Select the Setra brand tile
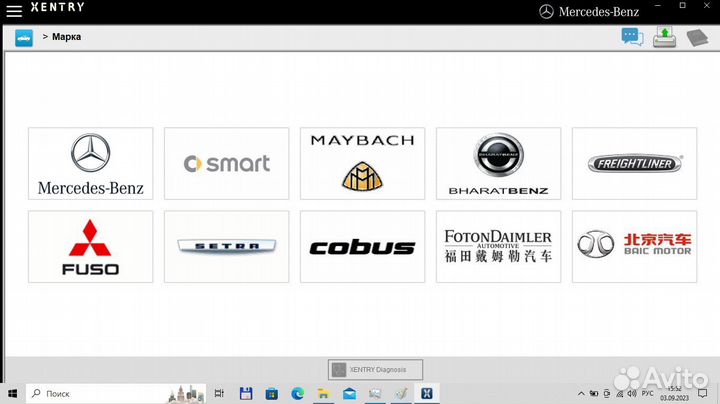Viewport: 720px width, 404px height. tap(226, 246)
